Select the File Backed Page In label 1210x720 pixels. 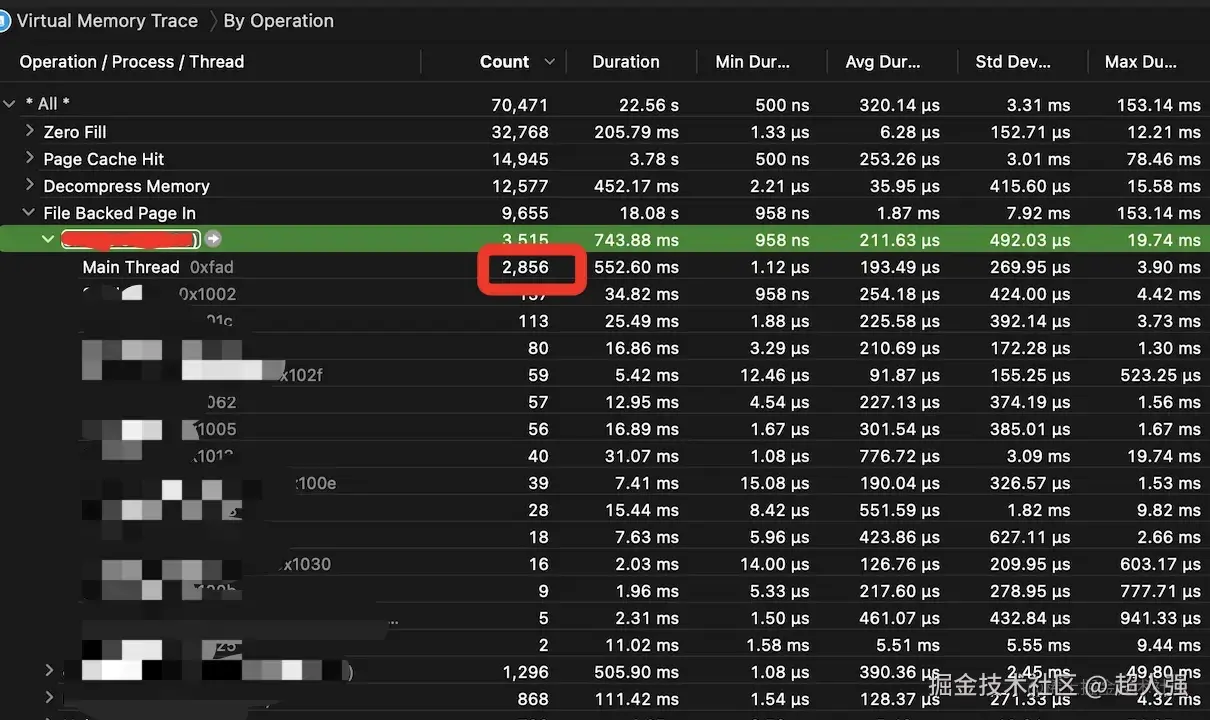(x=119, y=213)
